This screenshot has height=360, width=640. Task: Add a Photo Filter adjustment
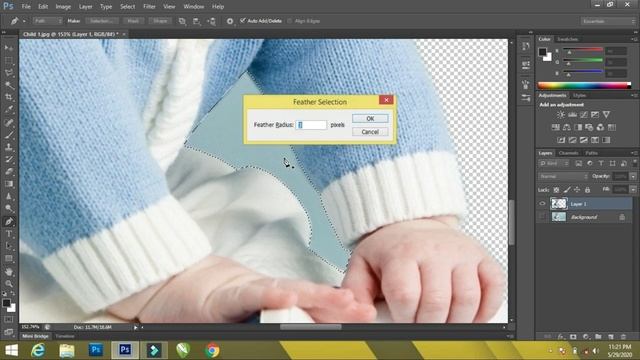[x=589, y=127]
